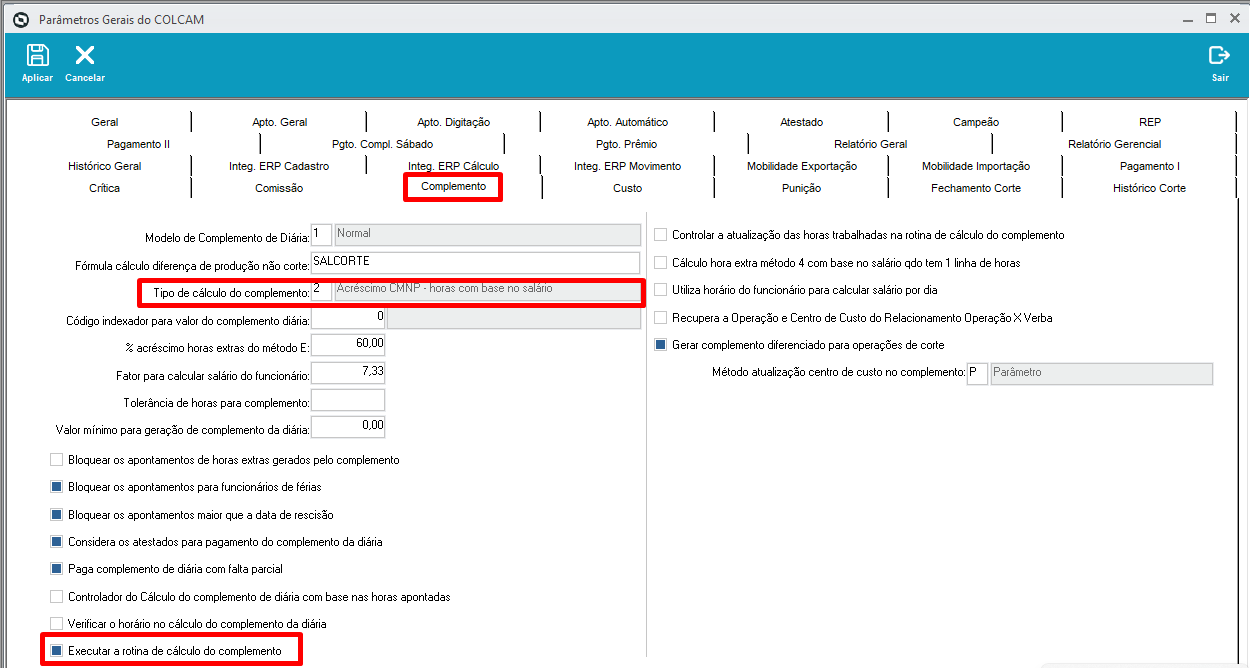The image size is (1250, 668).
Task: Switch to Integ. ERP Movimento tab
Action: pyautogui.click(x=628, y=166)
